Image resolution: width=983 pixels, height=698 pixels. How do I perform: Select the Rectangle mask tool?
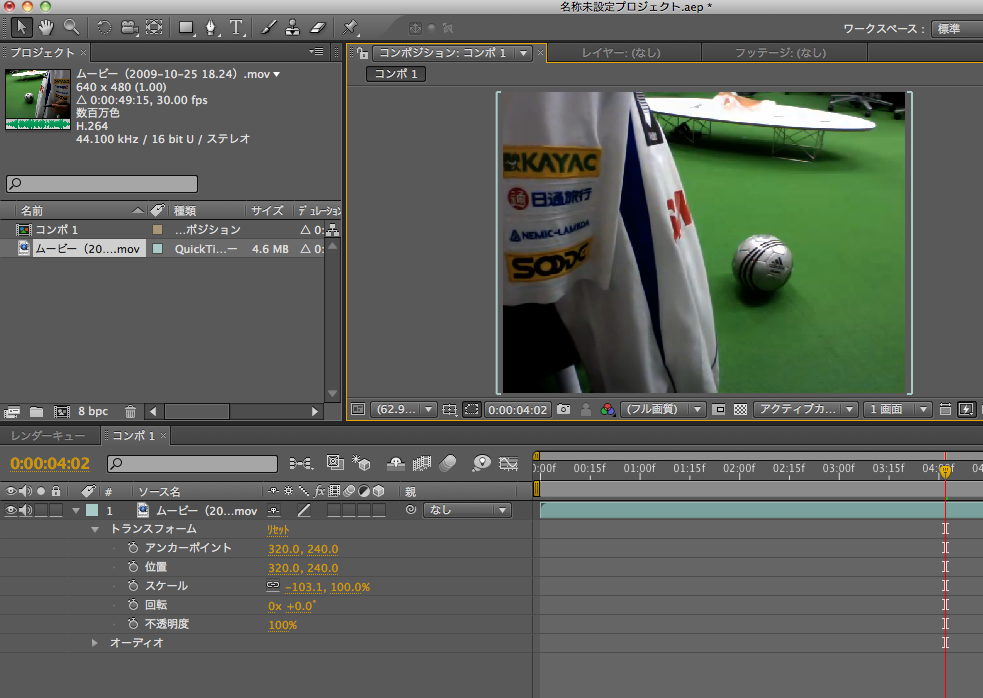point(186,28)
